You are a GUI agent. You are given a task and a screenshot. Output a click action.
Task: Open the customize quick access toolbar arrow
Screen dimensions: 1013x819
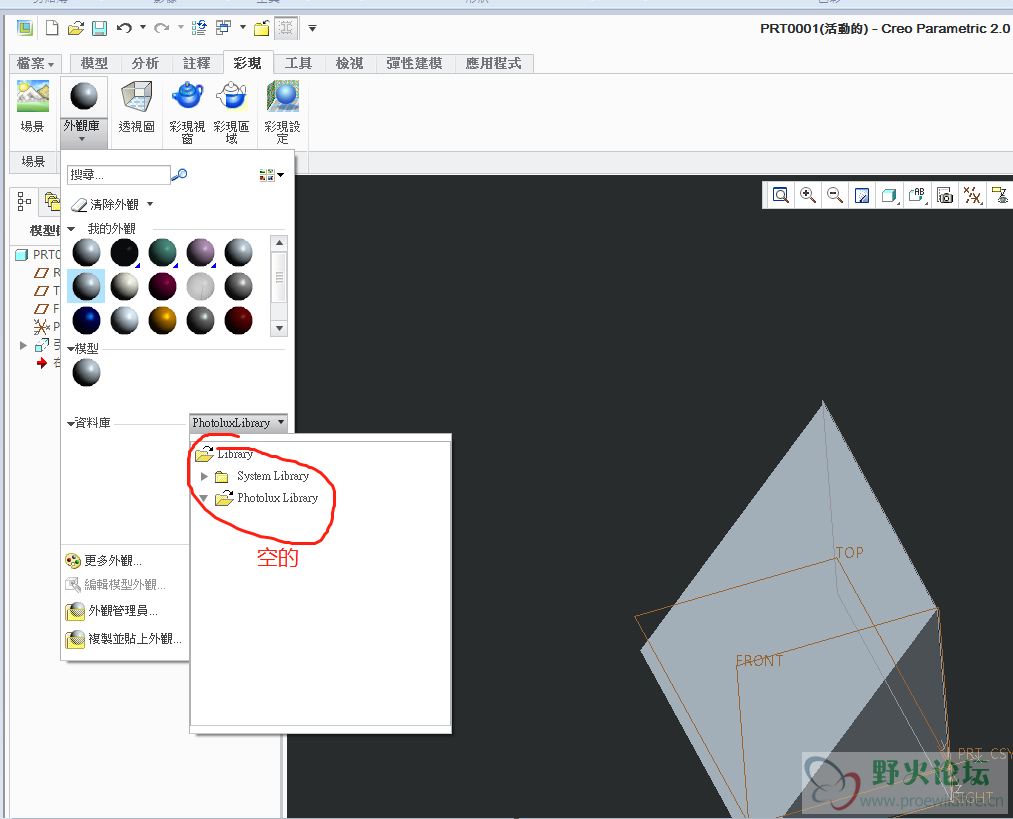(x=313, y=28)
